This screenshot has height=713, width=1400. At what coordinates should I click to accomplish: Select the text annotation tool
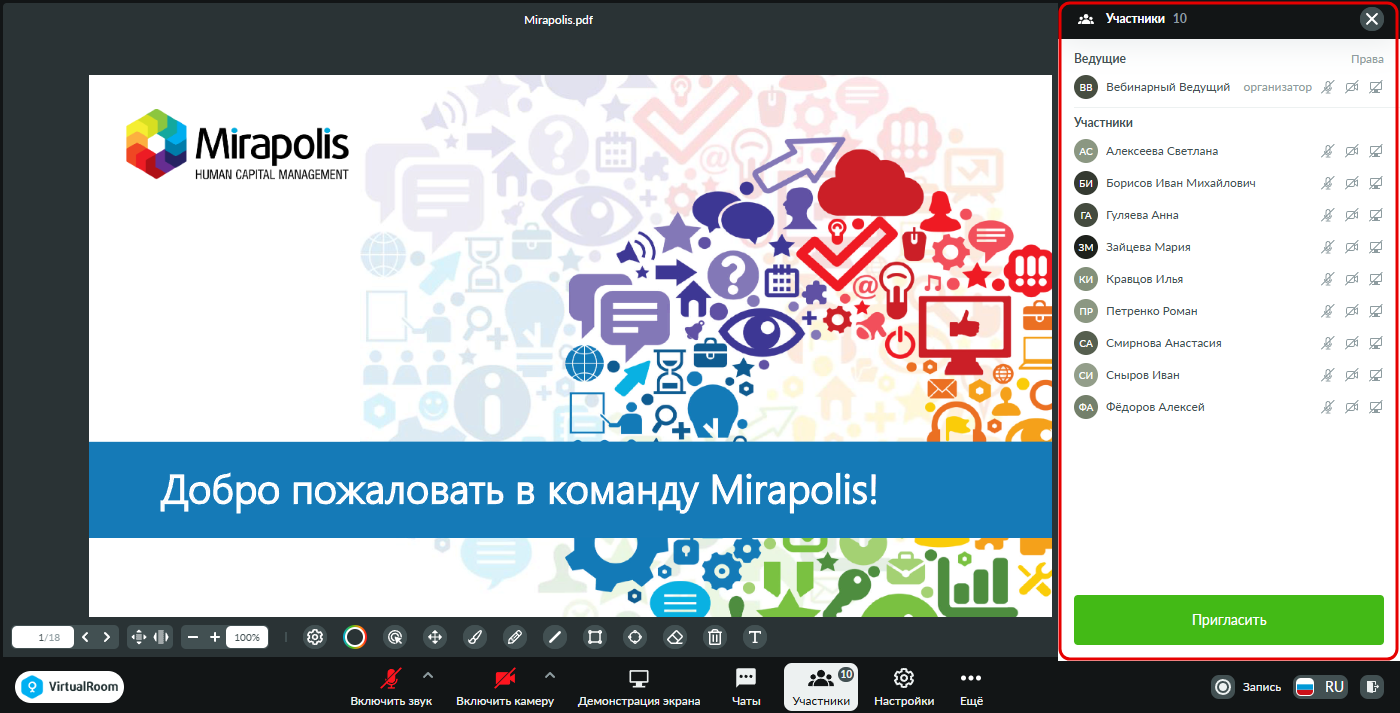[755, 637]
